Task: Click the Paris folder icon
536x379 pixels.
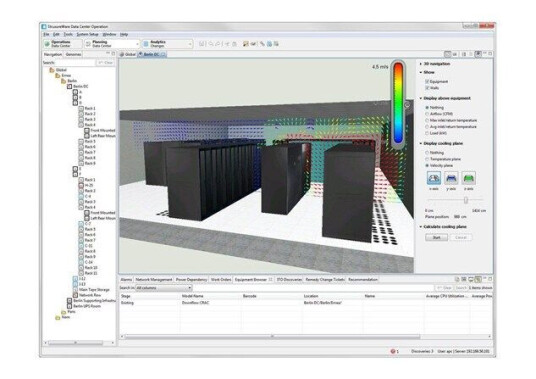Action: point(64,312)
